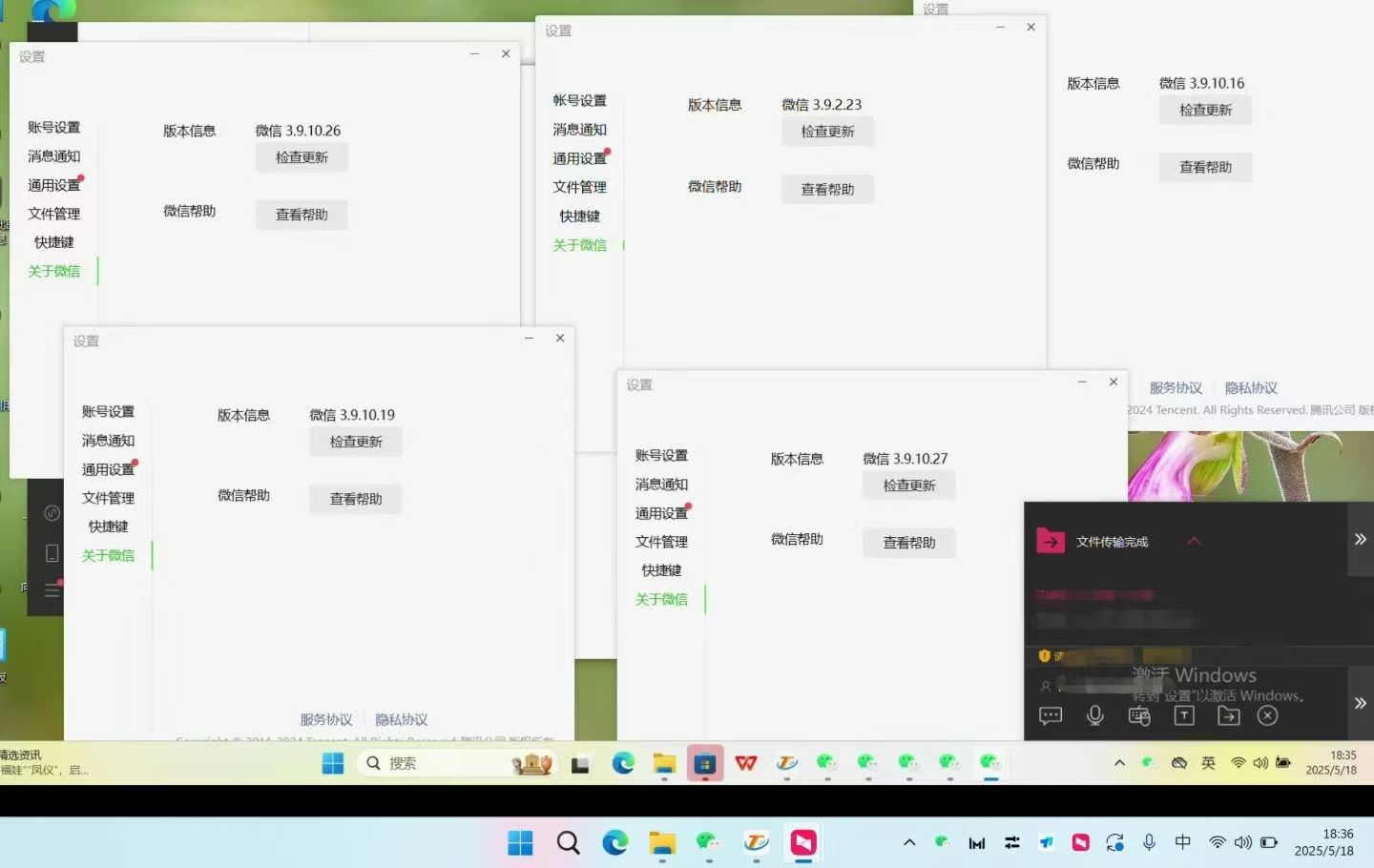This screenshot has width=1374, height=868.
Task: Open Microsoft Store on remote taskbar
Action: pos(705,763)
